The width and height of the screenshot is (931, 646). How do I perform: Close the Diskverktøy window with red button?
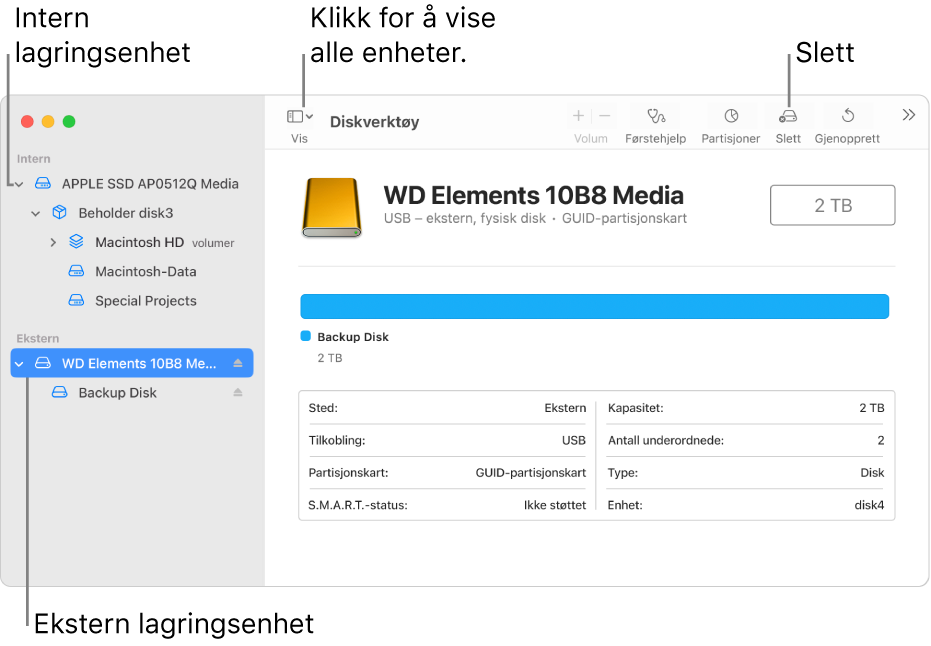coord(27,122)
